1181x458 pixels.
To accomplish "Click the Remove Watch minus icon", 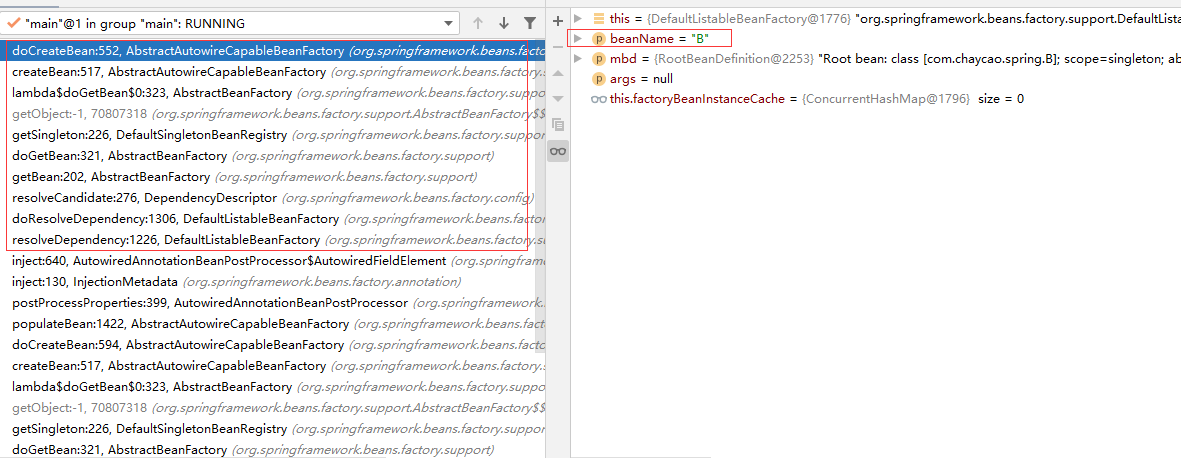I will click(x=558, y=46).
